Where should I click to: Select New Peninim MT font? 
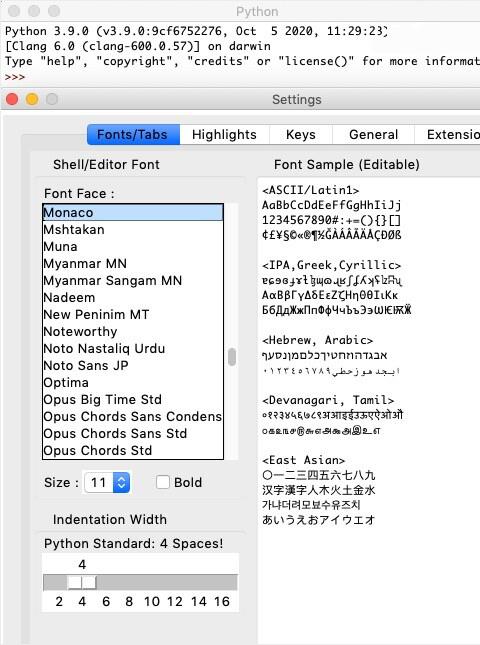click(x=133, y=314)
